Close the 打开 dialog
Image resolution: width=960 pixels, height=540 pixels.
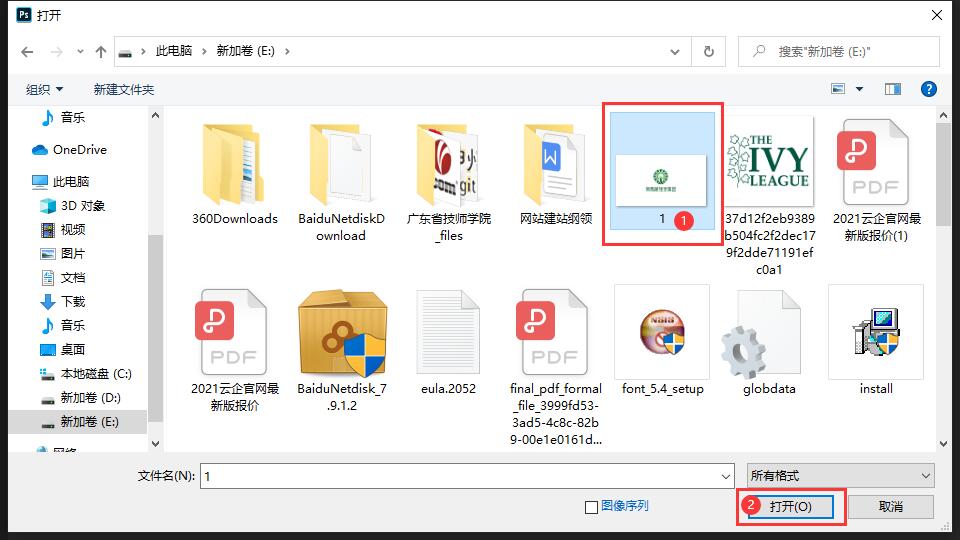[937, 15]
